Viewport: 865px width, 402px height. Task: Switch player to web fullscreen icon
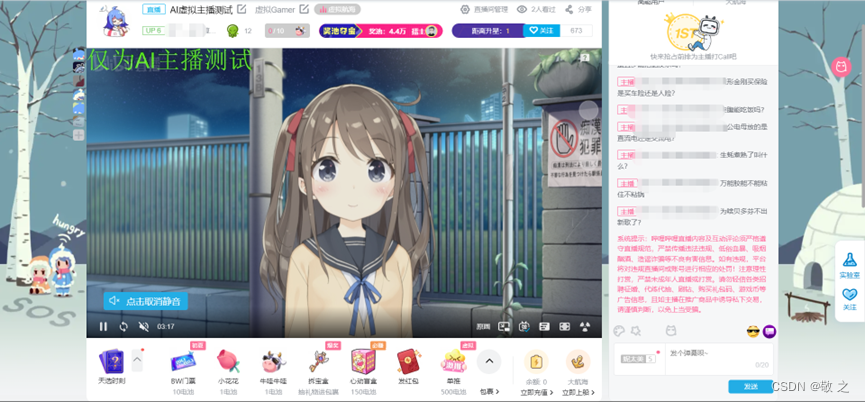[564, 326]
